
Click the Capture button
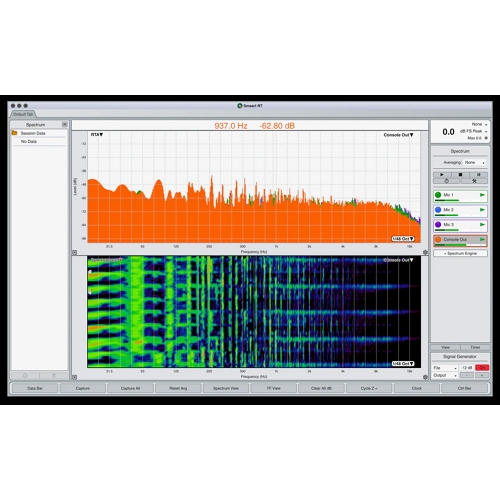pyautogui.click(x=83, y=388)
